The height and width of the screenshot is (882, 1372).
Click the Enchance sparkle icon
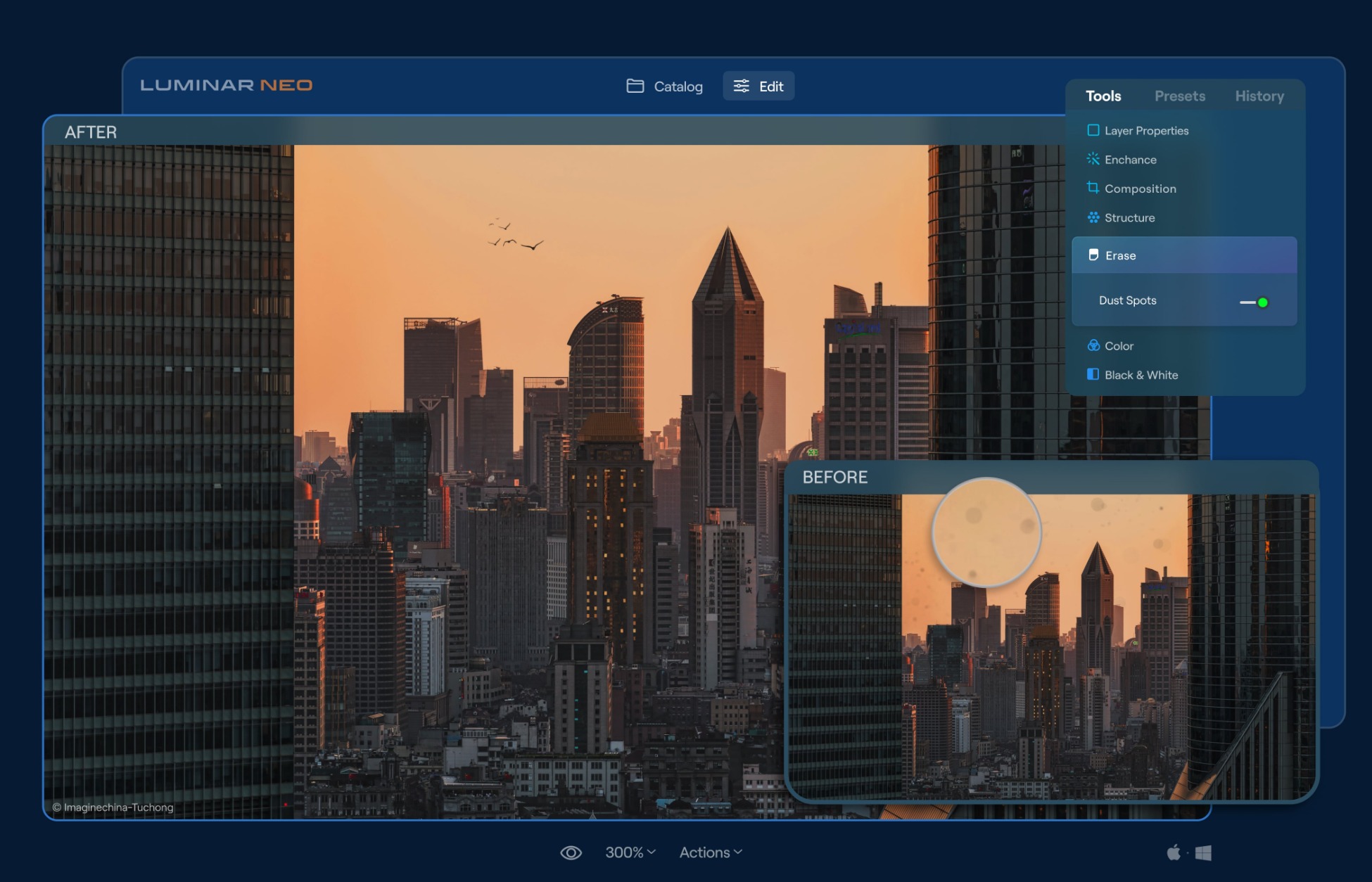point(1093,159)
